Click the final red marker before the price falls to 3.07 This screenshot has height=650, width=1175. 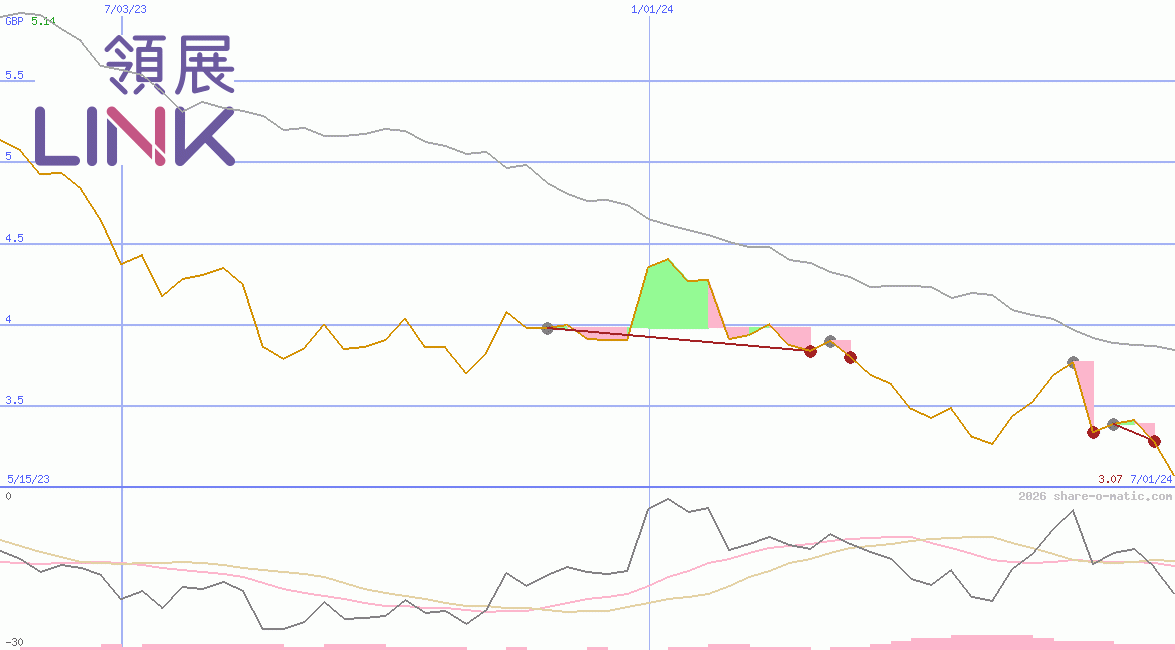[x=1154, y=442]
